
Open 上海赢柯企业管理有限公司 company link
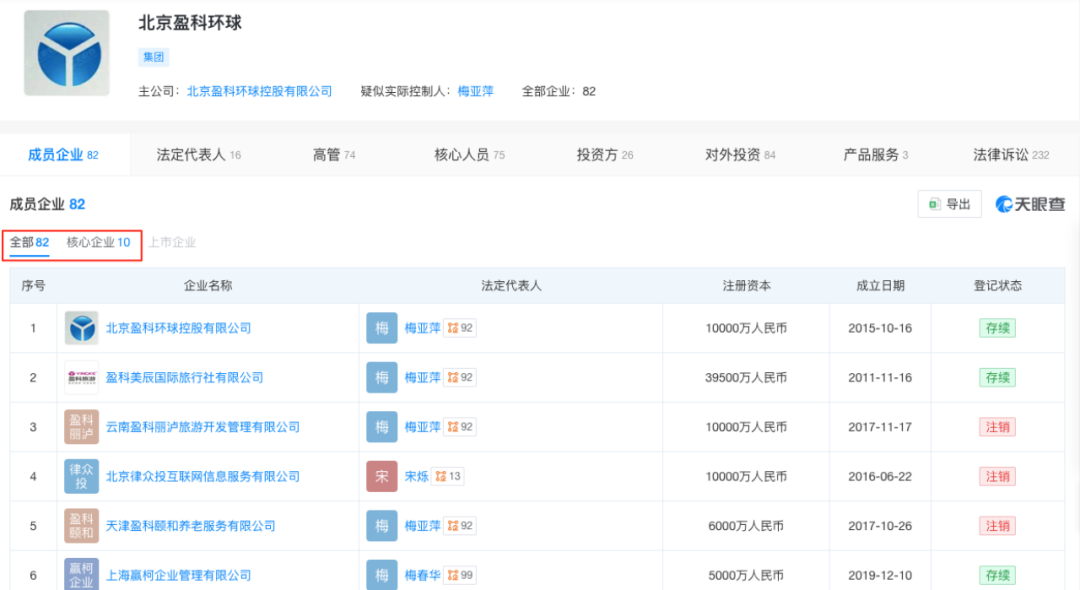(178, 575)
